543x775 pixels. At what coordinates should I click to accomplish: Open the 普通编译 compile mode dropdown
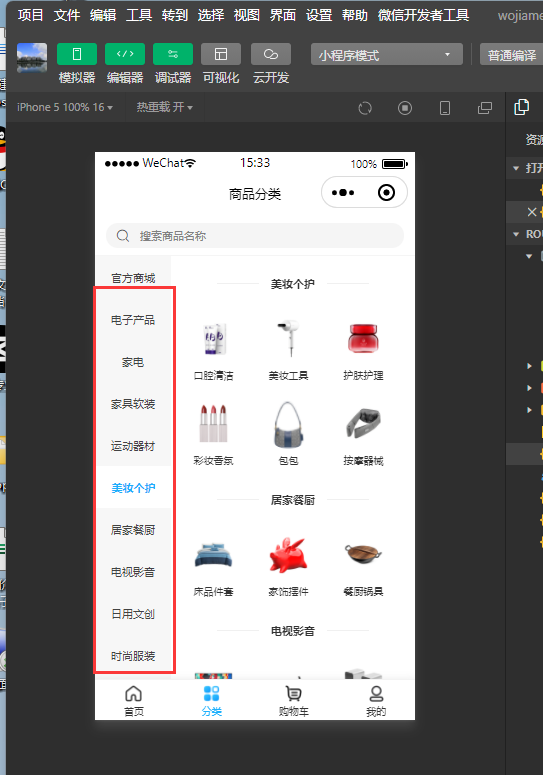[x=511, y=54]
